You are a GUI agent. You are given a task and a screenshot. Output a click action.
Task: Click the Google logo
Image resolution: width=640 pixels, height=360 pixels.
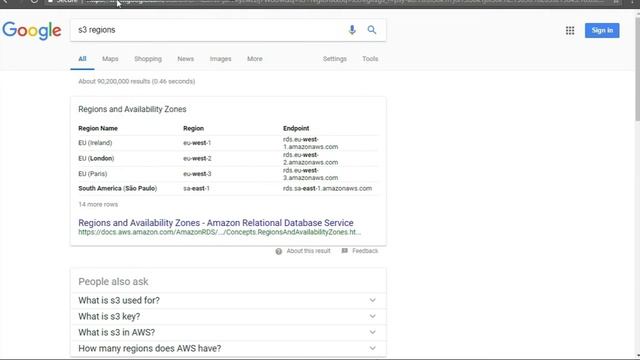[x=32, y=31]
